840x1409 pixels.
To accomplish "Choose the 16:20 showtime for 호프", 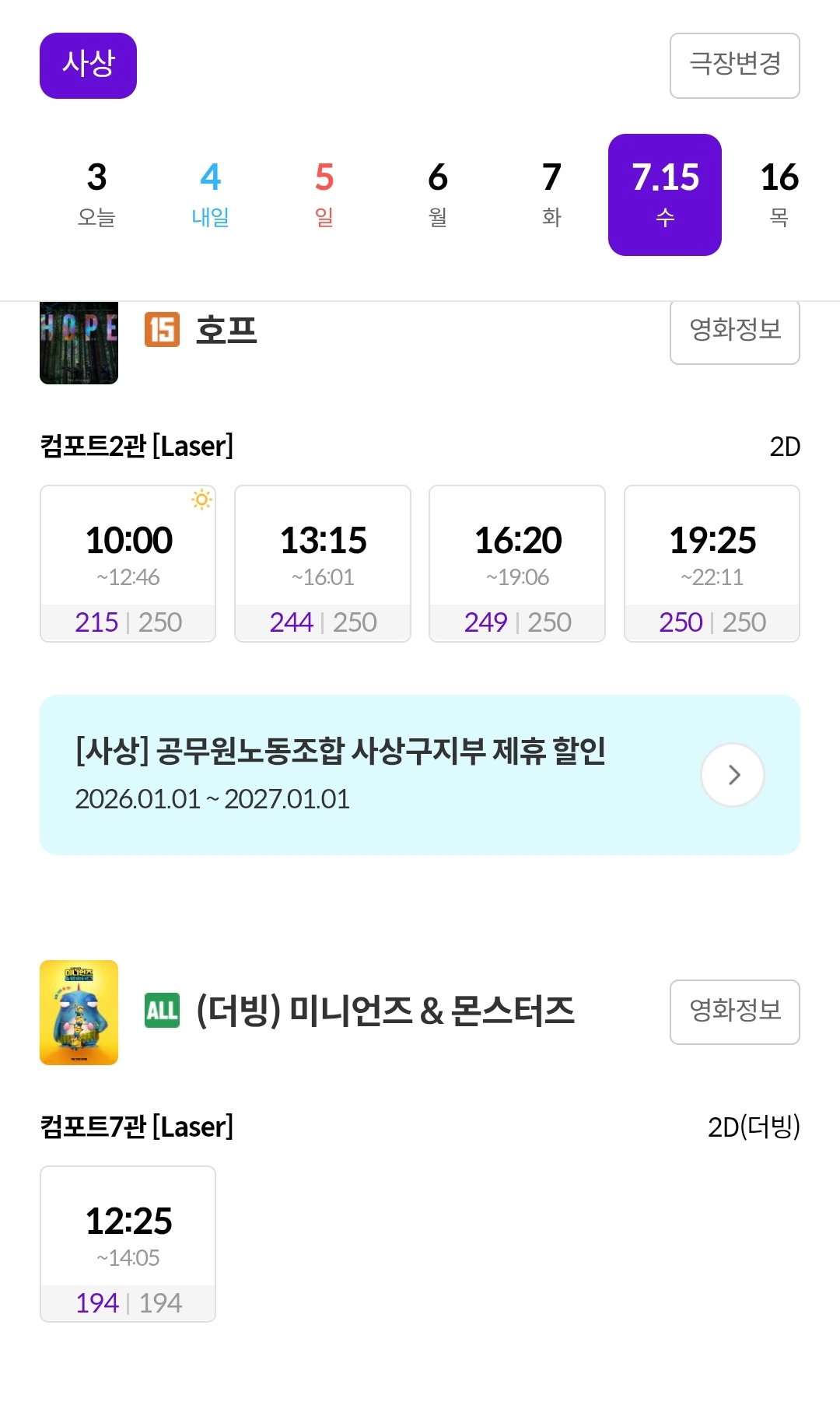I will click(x=517, y=563).
